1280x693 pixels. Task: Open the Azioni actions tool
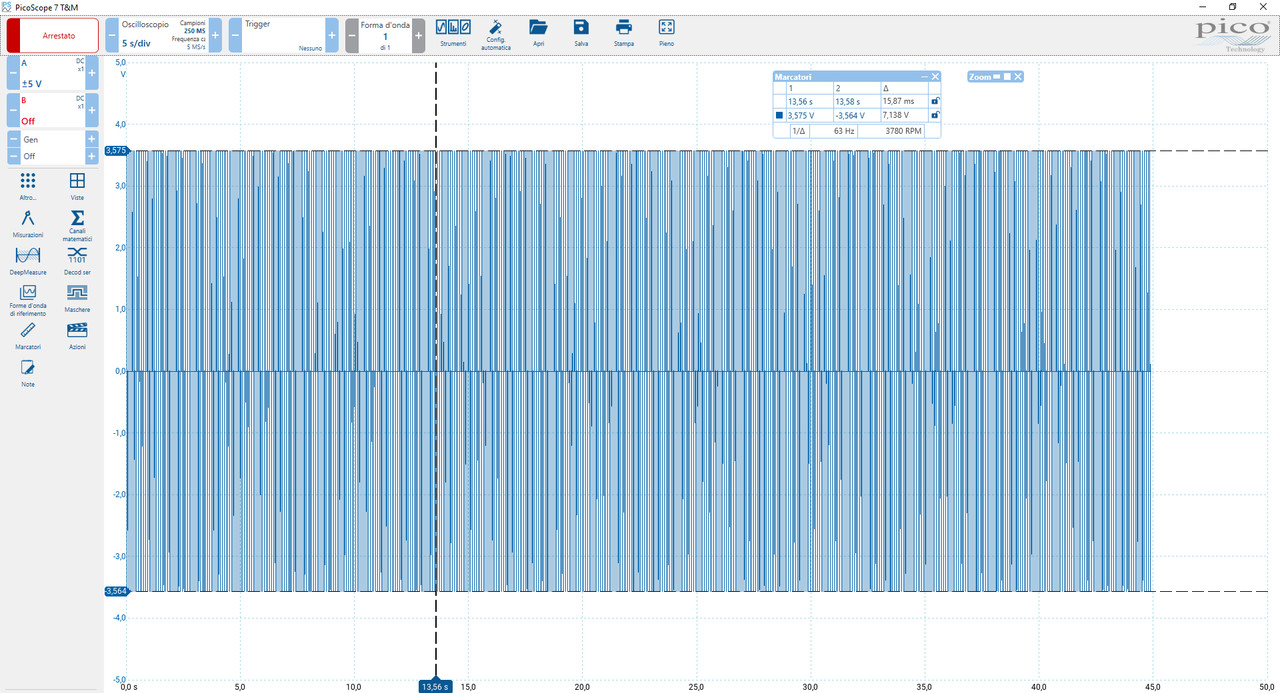(x=77, y=336)
